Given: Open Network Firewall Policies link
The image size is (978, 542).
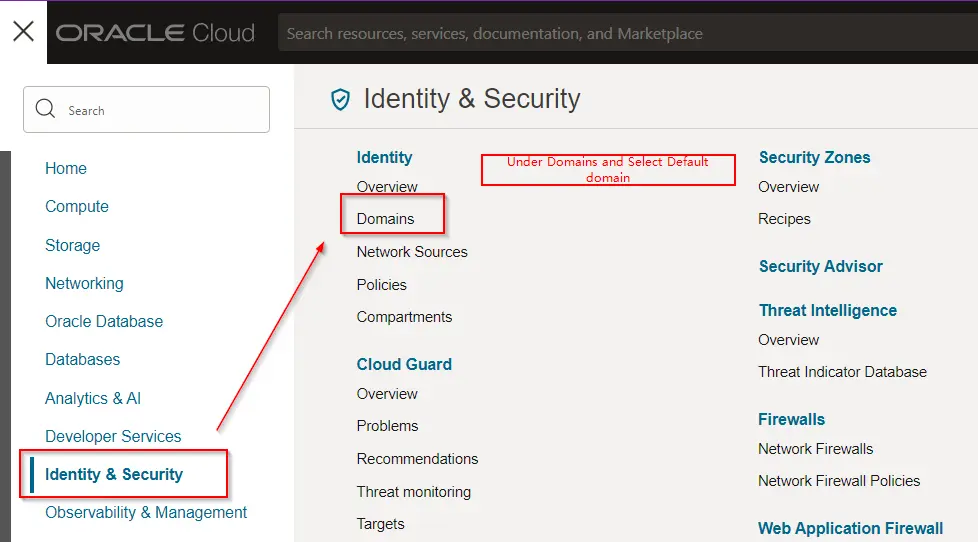Looking at the screenshot, I should pyautogui.click(x=839, y=481).
